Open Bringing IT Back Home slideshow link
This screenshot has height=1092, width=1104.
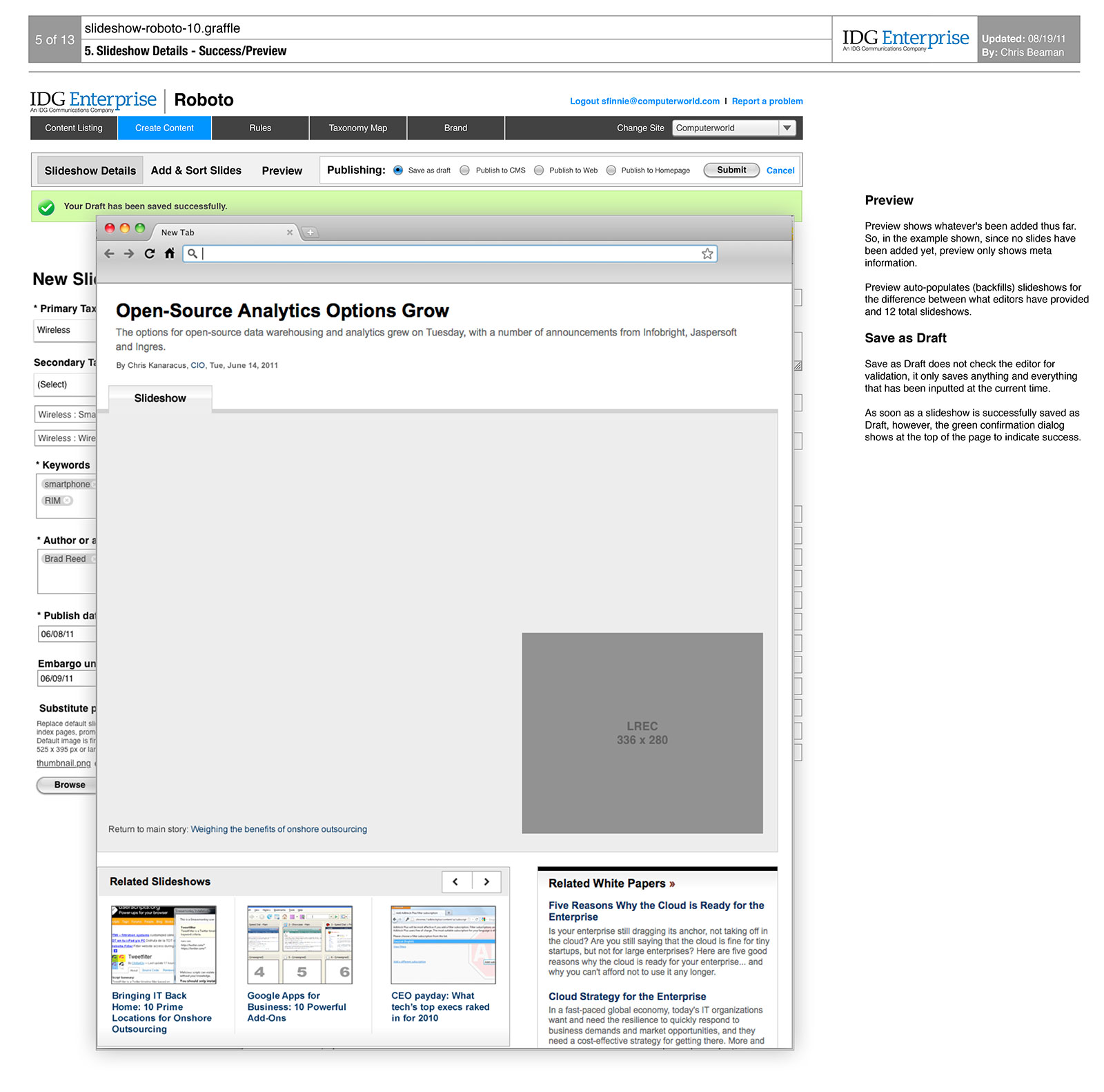(162, 1013)
